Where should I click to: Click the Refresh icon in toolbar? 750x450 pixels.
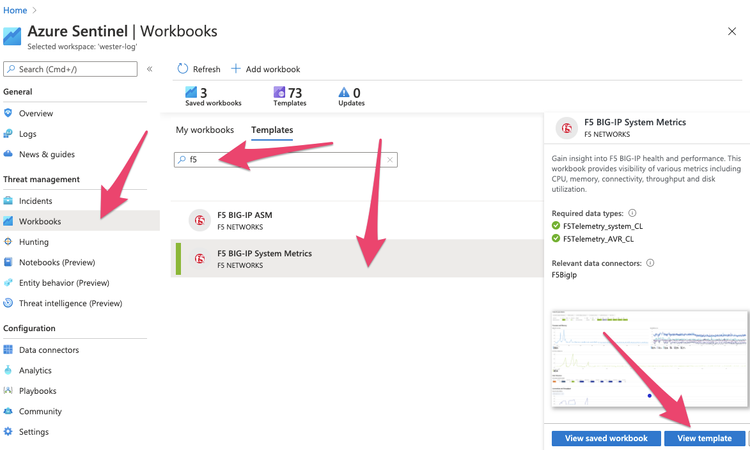click(x=183, y=69)
